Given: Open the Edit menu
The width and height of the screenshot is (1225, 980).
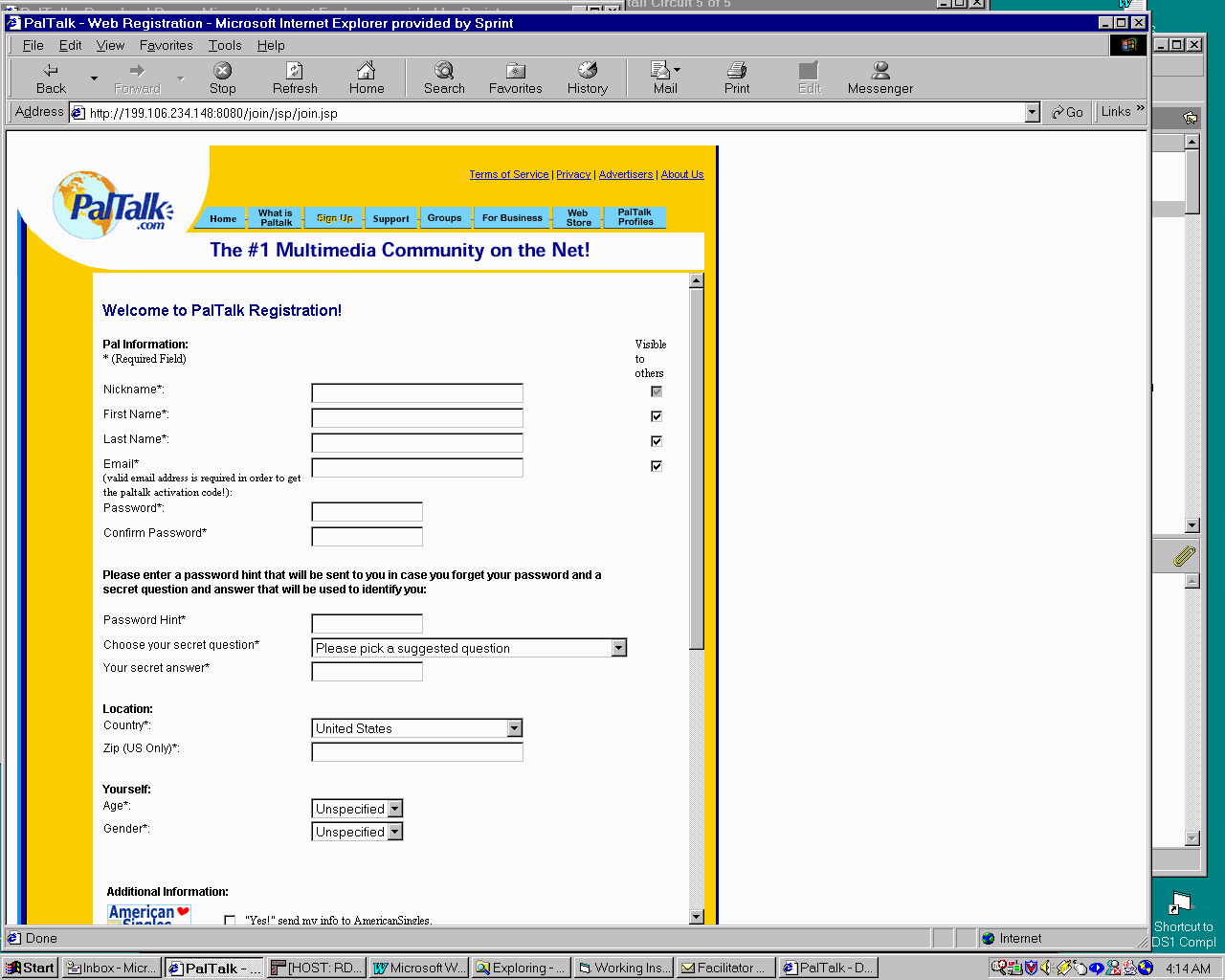Looking at the screenshot, I should (70, 45).
